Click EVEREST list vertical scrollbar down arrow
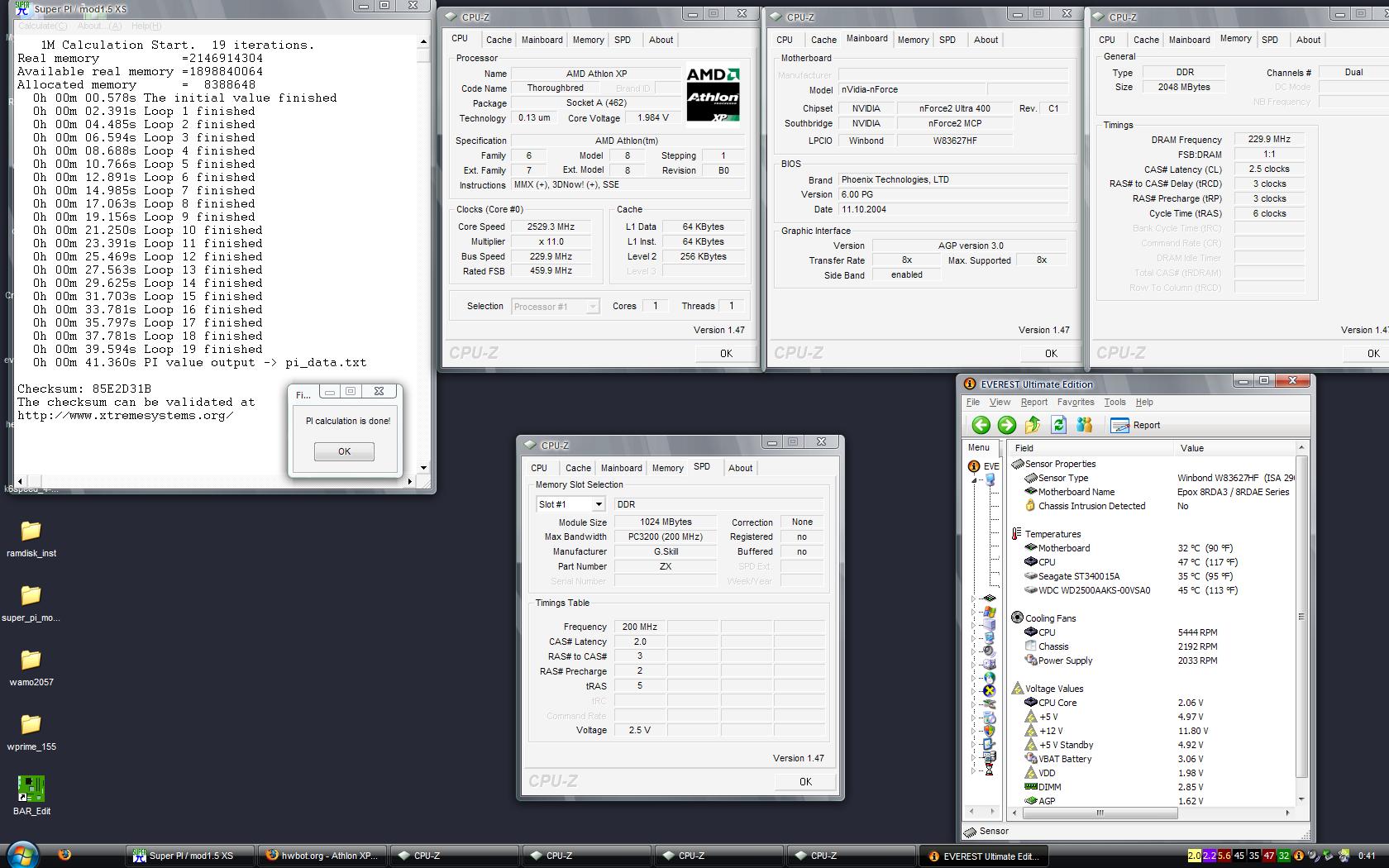Screen dimensions: 1389x868 [1301, 799]
